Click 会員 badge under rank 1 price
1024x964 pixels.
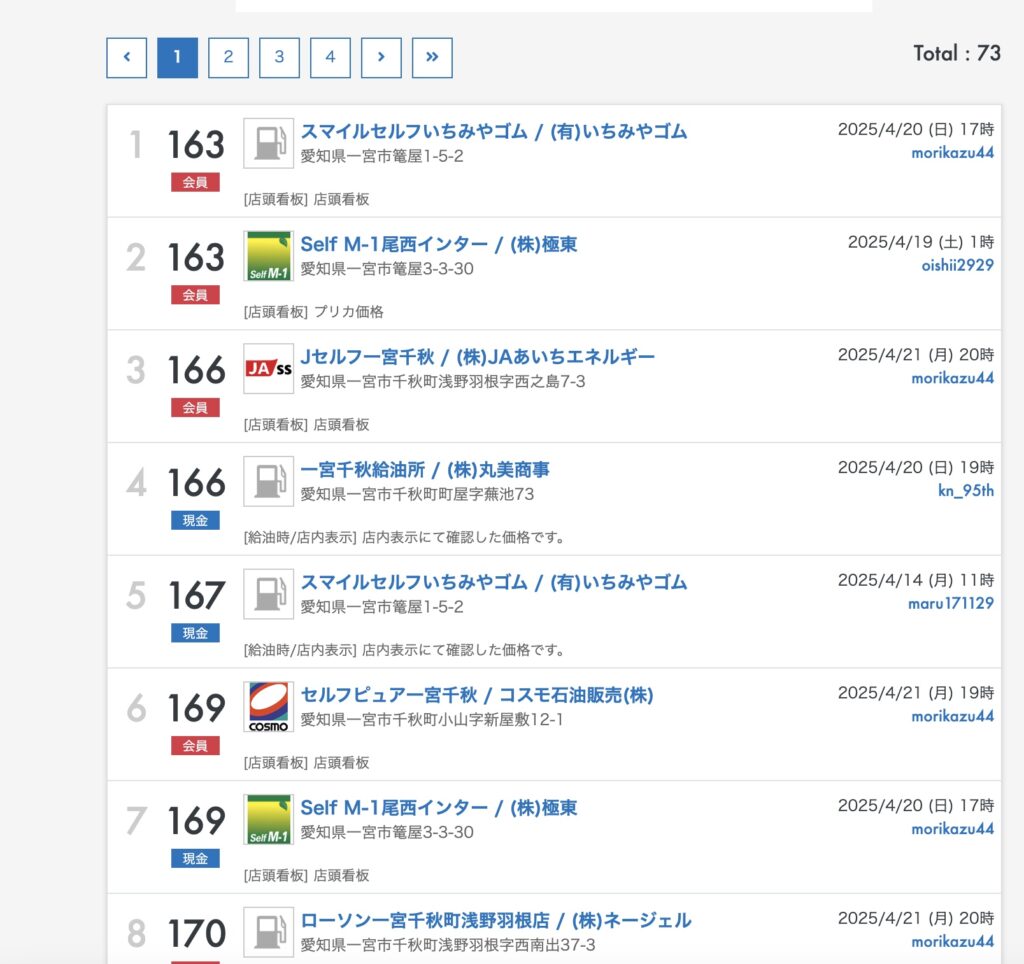pos(195,182)
